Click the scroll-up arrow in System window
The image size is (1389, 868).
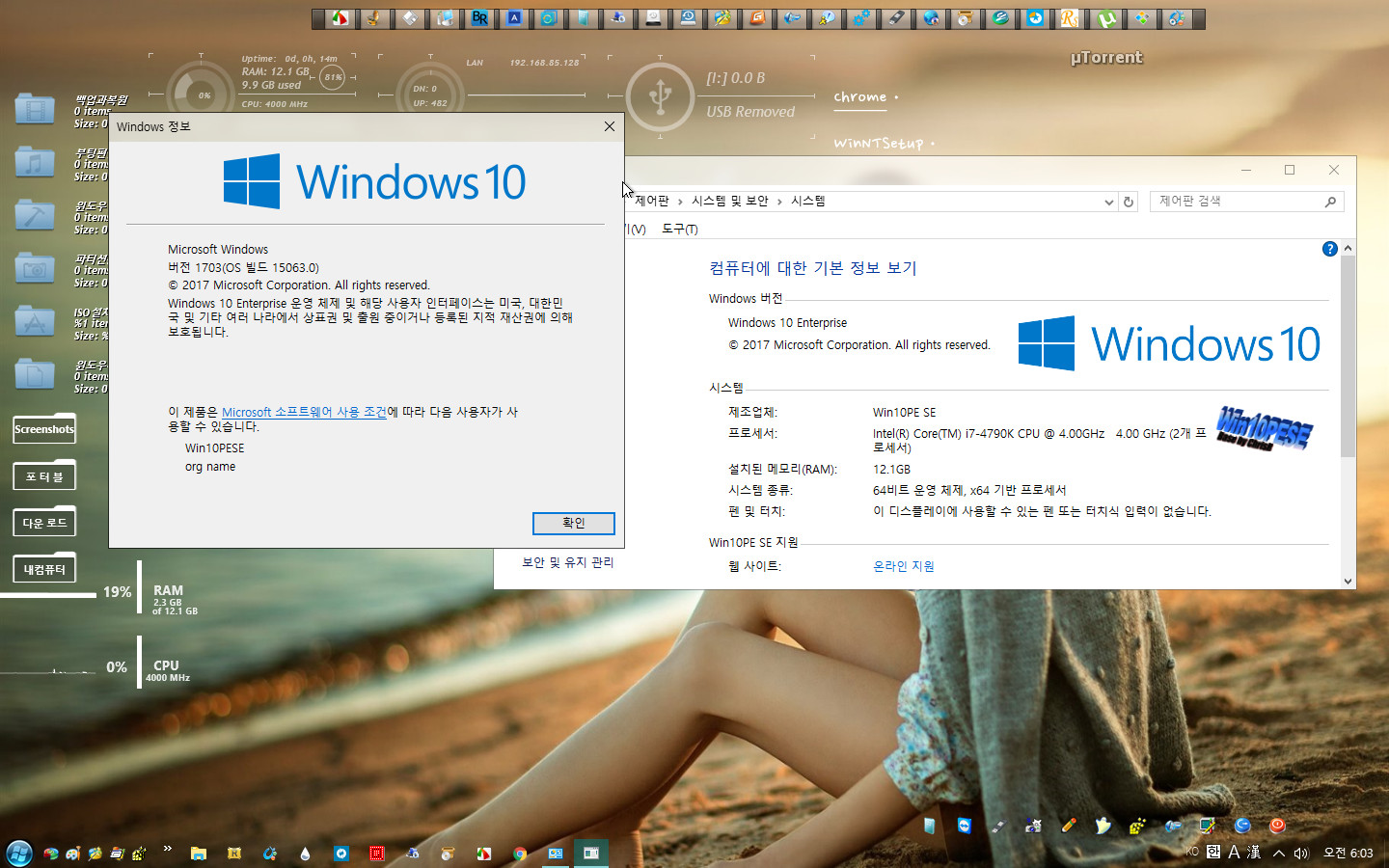click(x=1348, y=248)
